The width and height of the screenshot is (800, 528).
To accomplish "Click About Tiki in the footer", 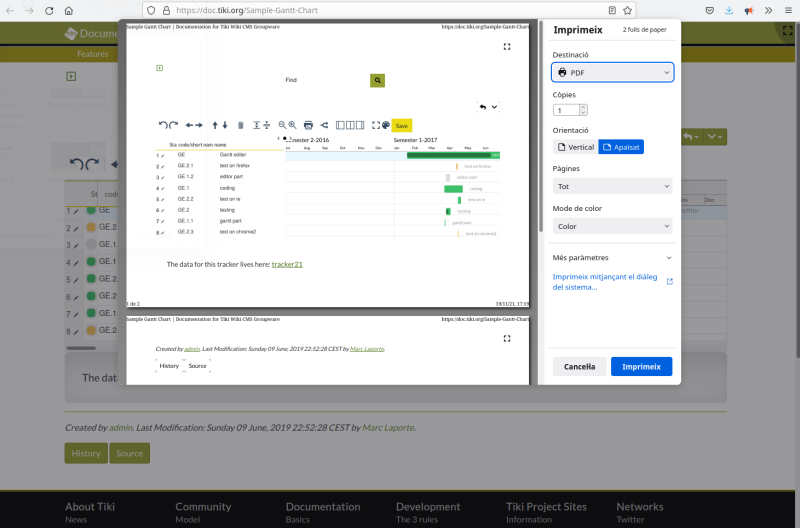I will coord(90,507).
